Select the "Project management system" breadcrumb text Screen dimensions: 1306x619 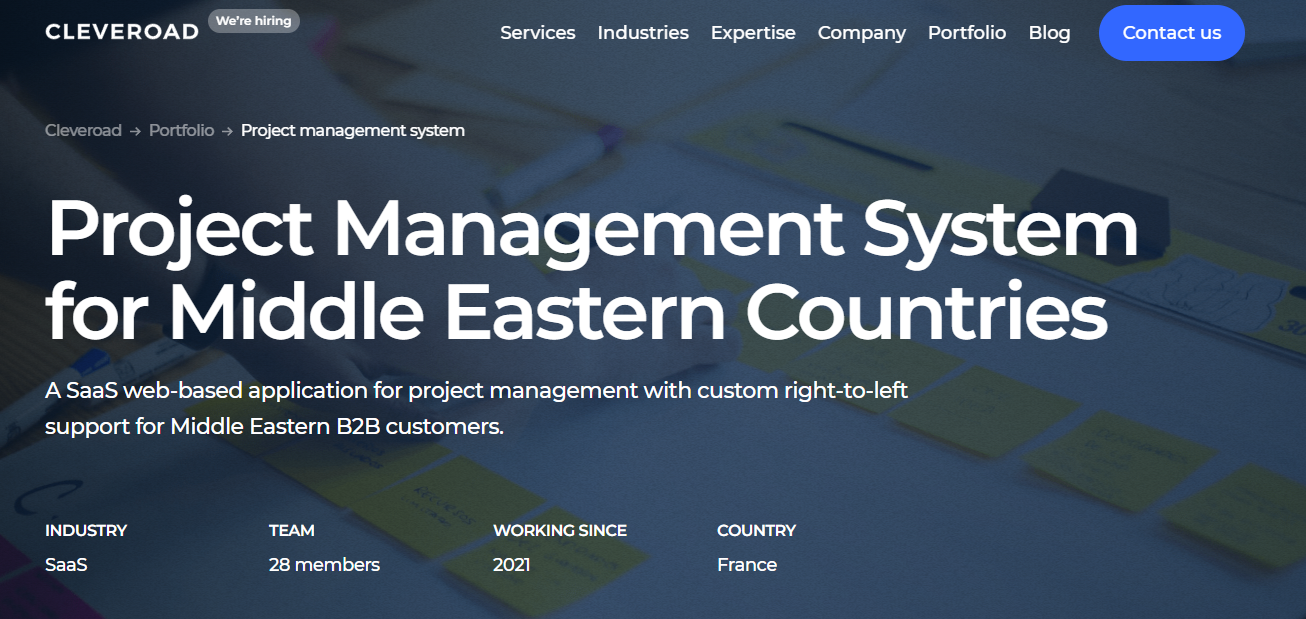tap(352, 130)
